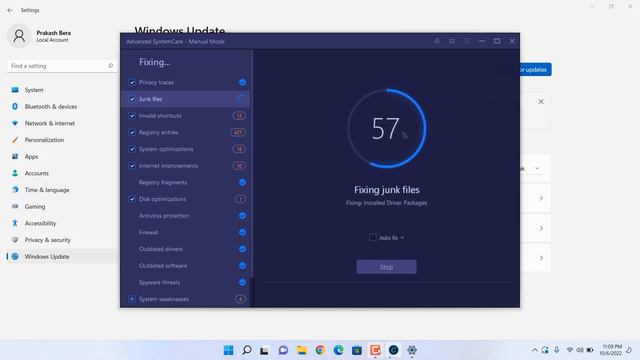
Task: Click the Registry fragments completed checkmark
Action: pos(242,182)
